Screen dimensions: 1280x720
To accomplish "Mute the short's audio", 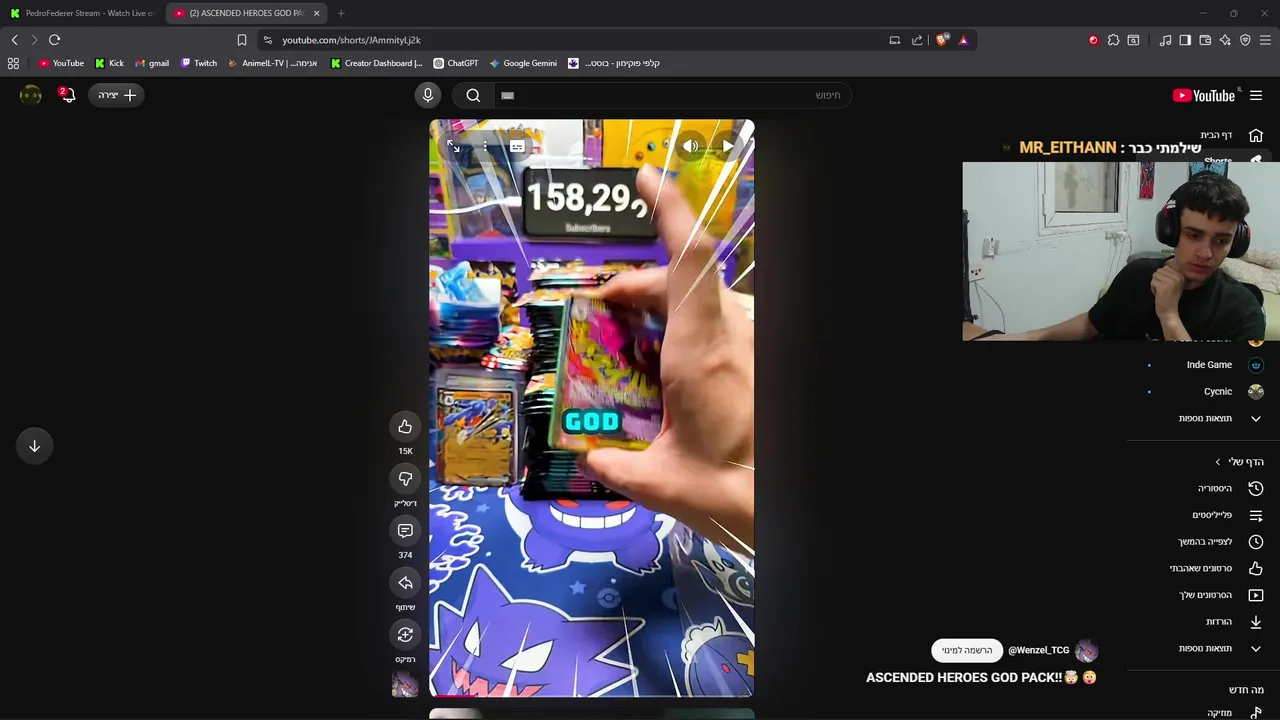I will coord(691,146).
